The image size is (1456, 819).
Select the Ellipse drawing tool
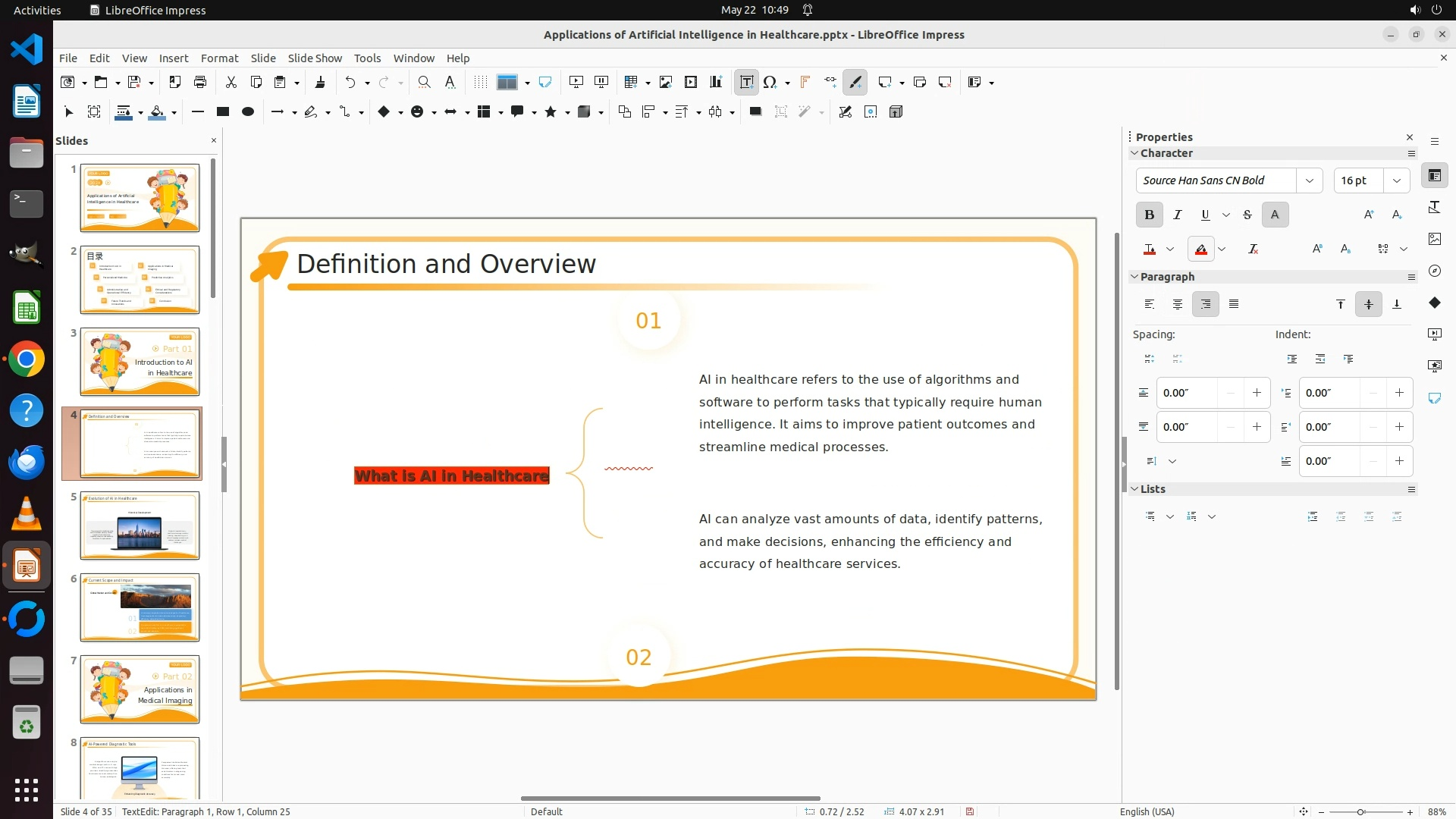(247, 112)
